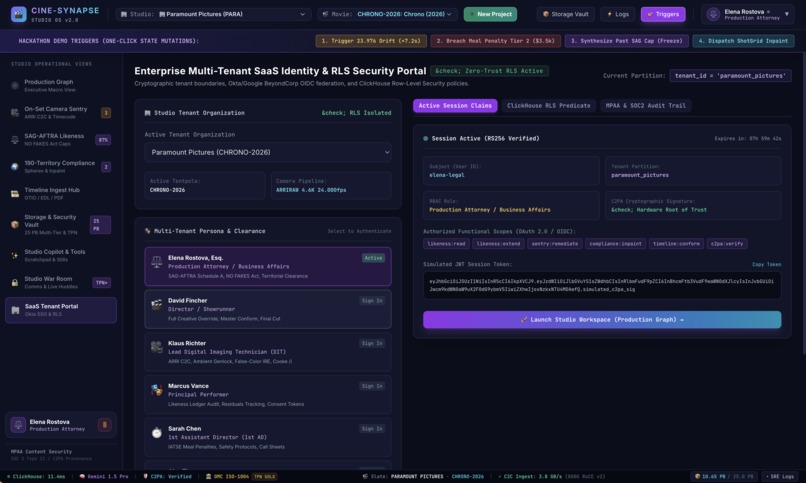Open the Studio Paramount Pictures dropdown

coord(213,14)
